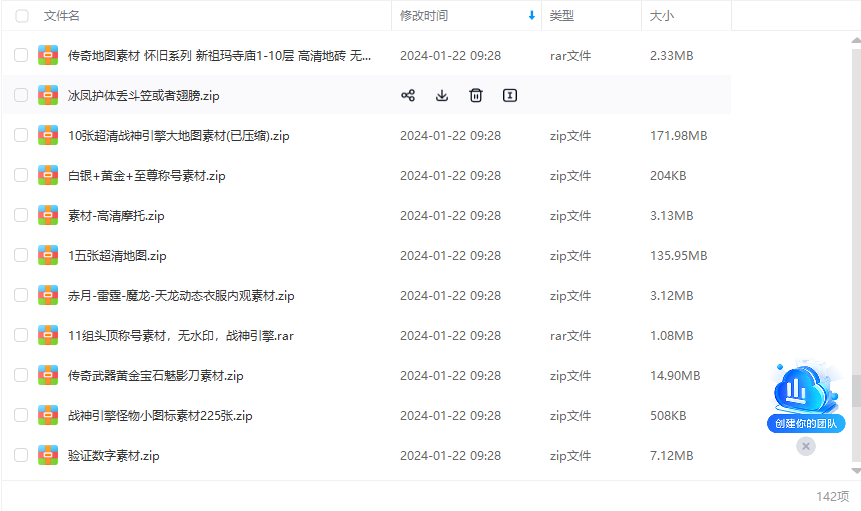This screenshot has width=861, height=511.
Task: Sort the list by 类型 column header
Action: tap(562, 16)
